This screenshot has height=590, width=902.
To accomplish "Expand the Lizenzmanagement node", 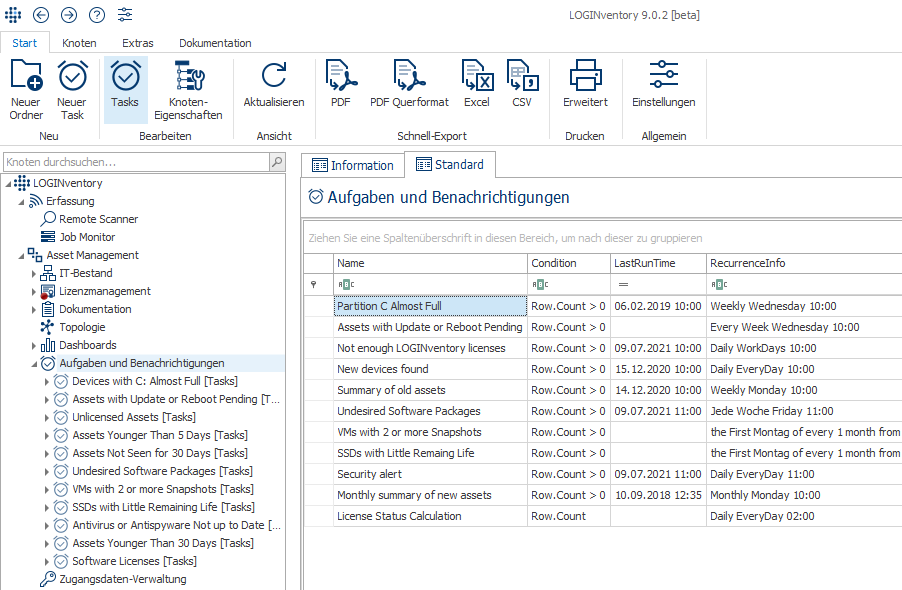I will click(x=34, y=292).
